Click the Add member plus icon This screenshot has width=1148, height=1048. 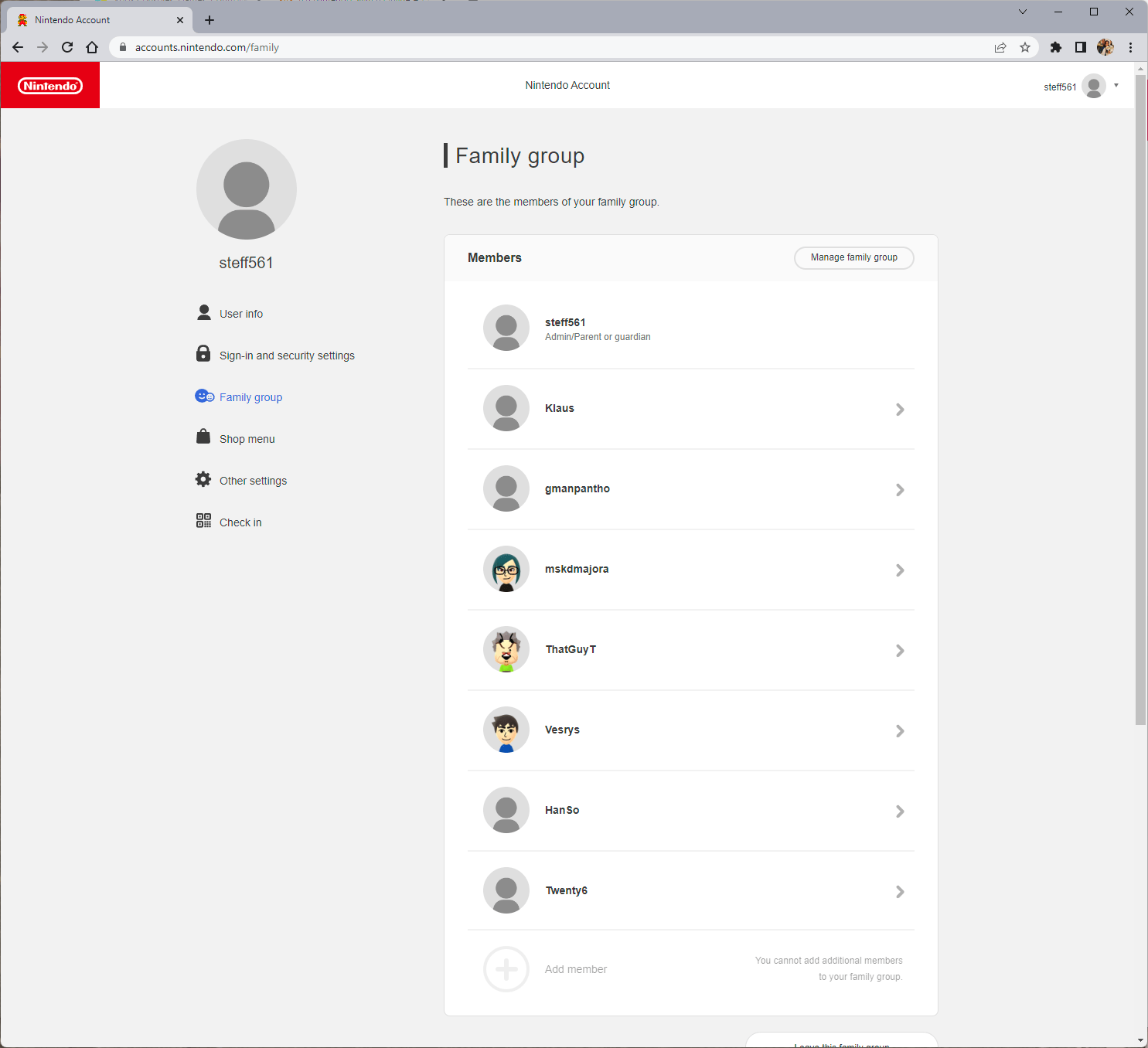coord(506,969)
